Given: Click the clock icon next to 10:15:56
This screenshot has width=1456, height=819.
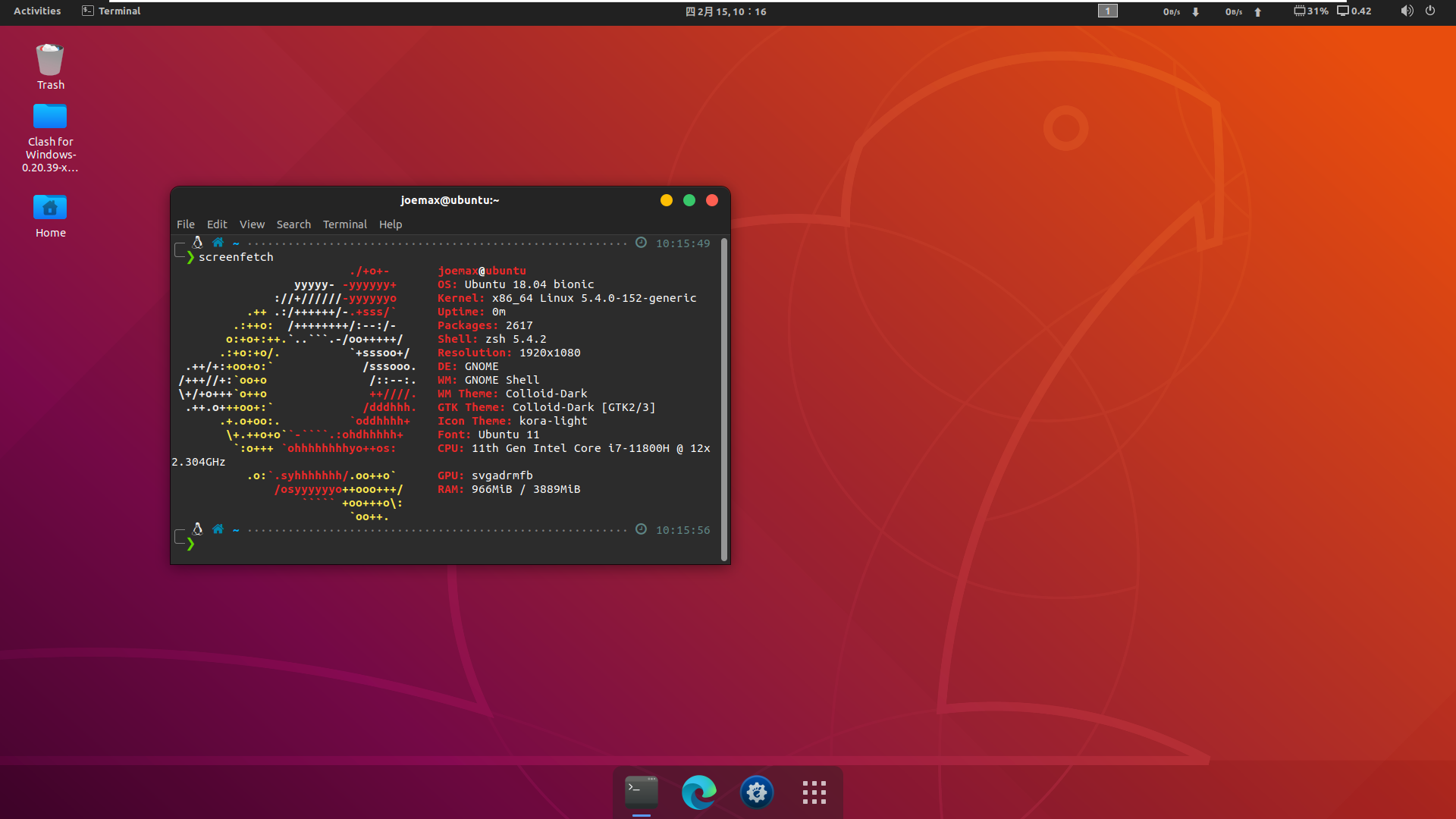Looking at the screenshot, I should (641, 529).
